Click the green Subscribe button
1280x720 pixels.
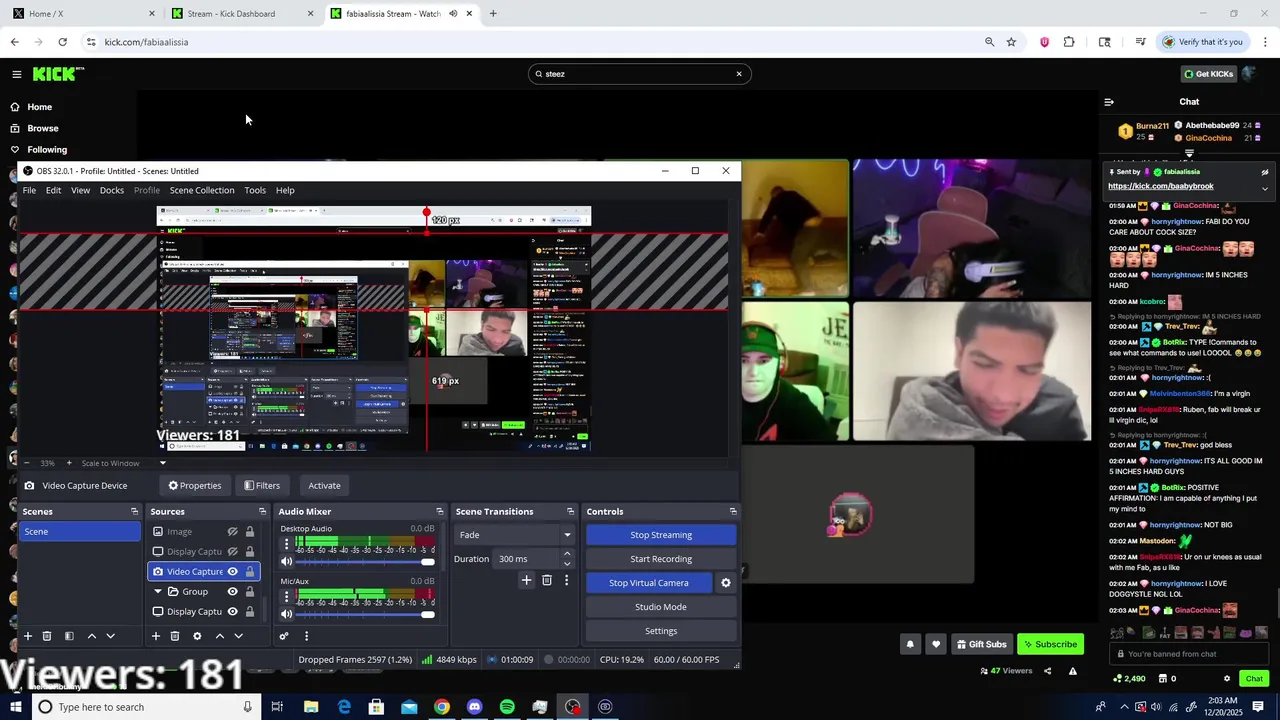[x=1050, y=644]
